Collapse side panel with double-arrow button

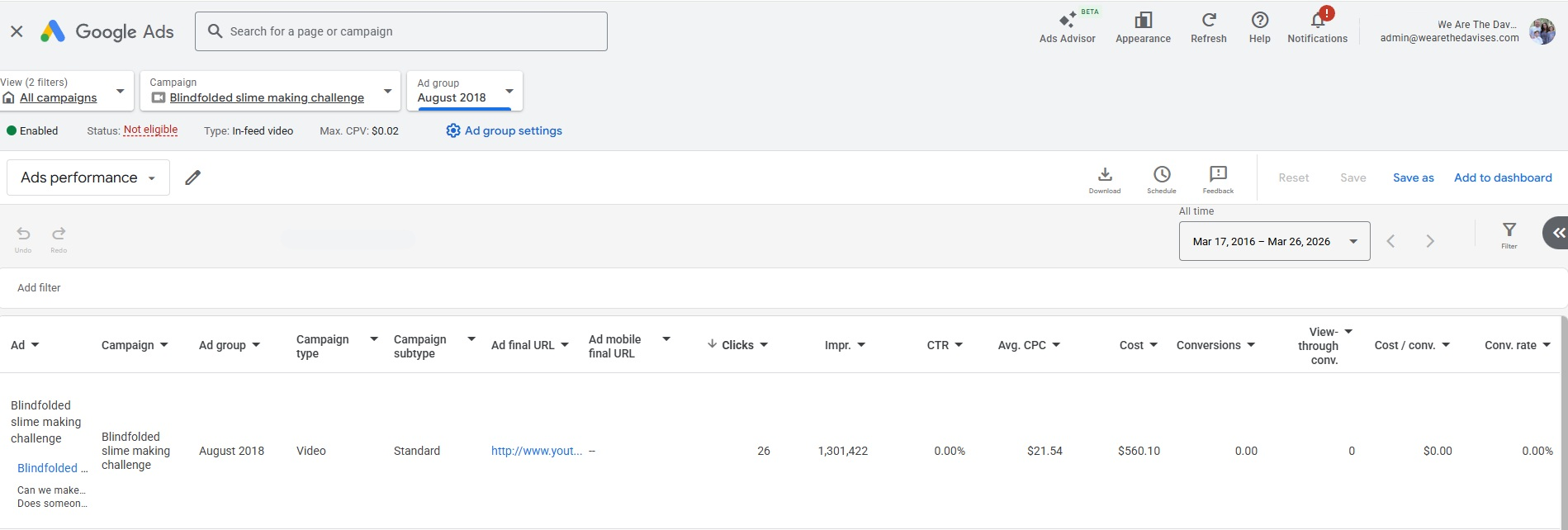(1557, 234)
